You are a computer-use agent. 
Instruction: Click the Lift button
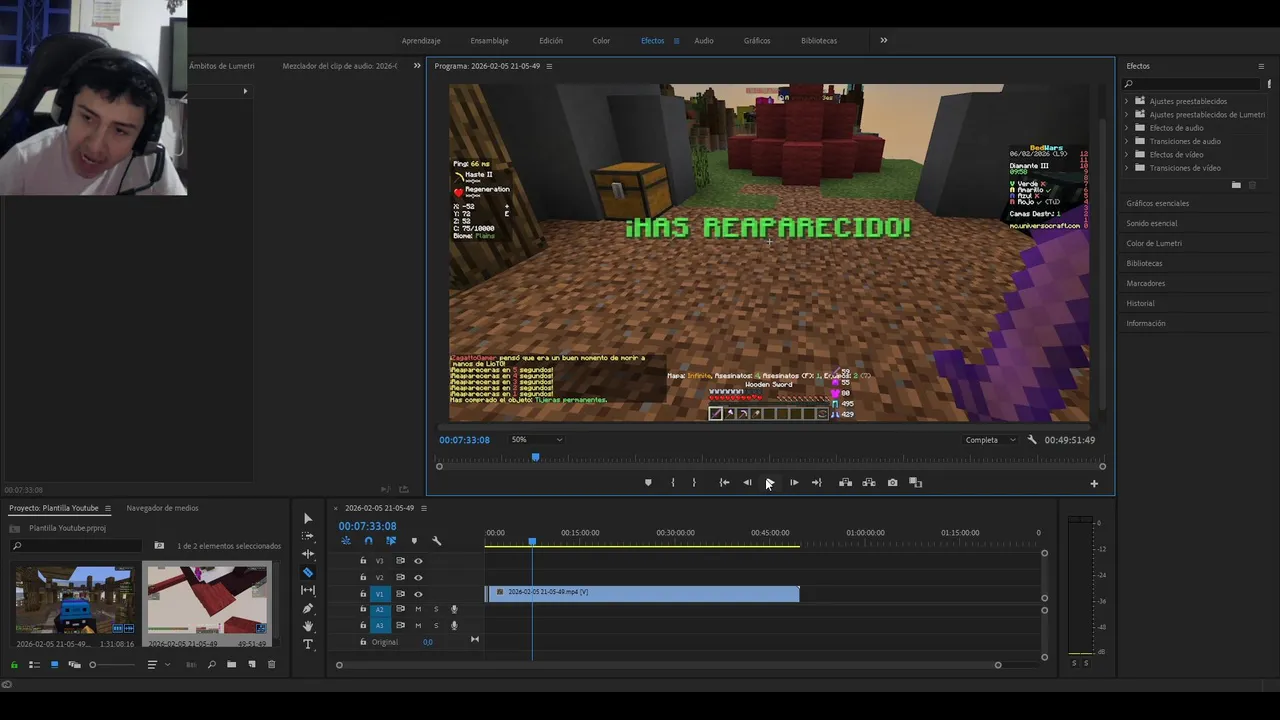click(x=845, y=483)
